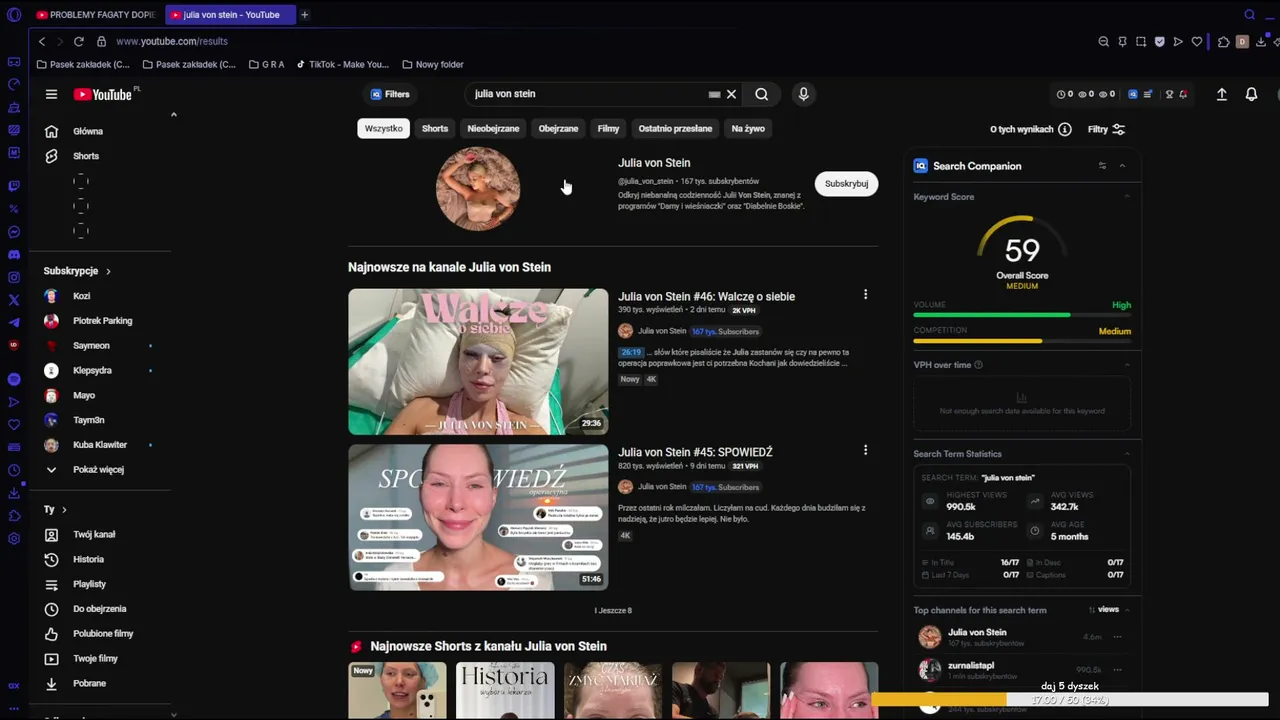Select the Filmy filter chip
This screenshot has height=720, width=1280.
point(608,128)
